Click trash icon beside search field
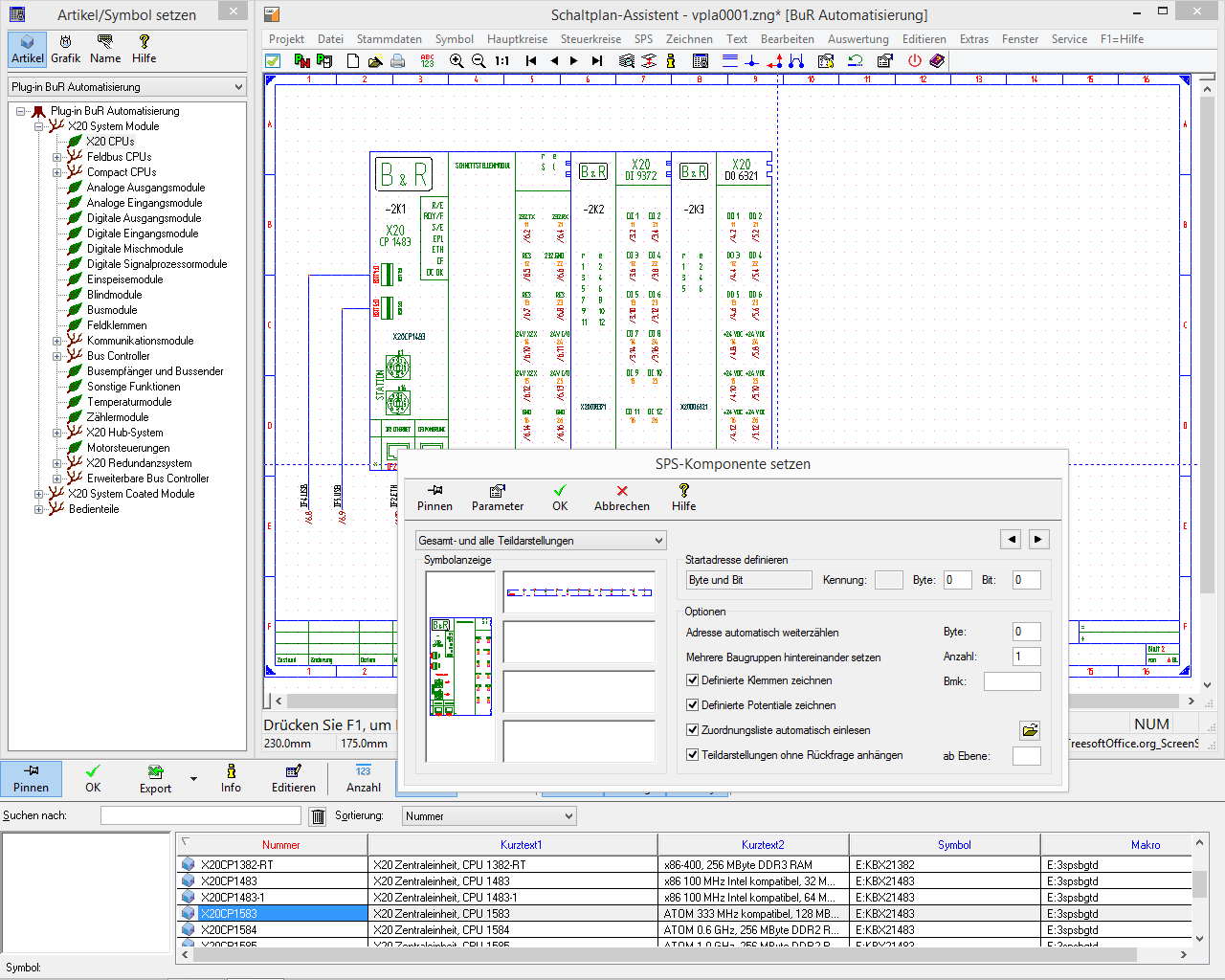Image resolution: width=1225 pixels, height=980 pixels. click(x=319, y=816)
